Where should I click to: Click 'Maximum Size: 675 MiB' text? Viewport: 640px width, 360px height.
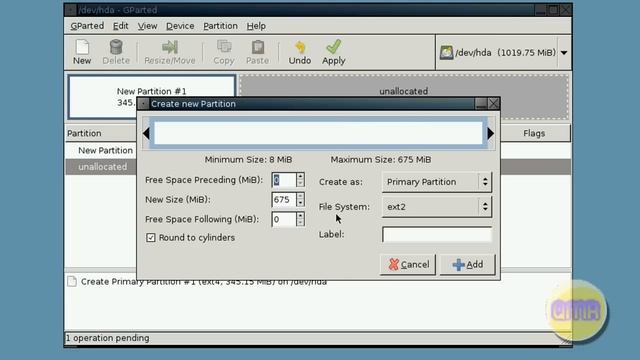pos(380,160)
